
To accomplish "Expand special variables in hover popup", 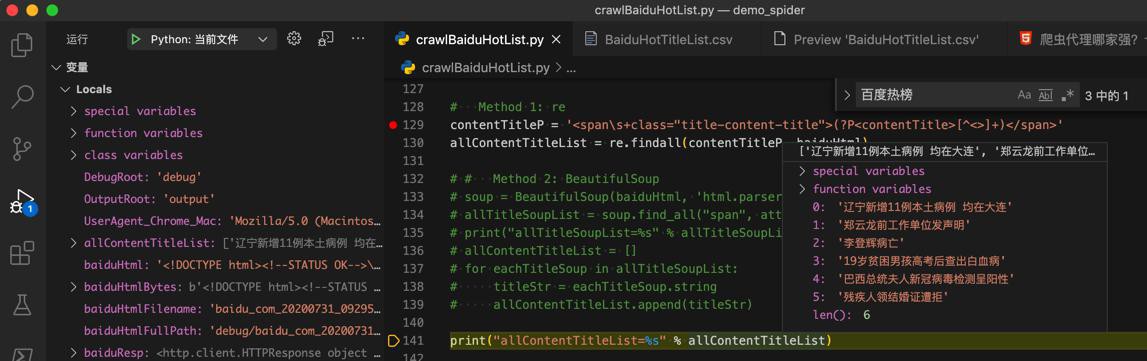I will coord(802,171).
